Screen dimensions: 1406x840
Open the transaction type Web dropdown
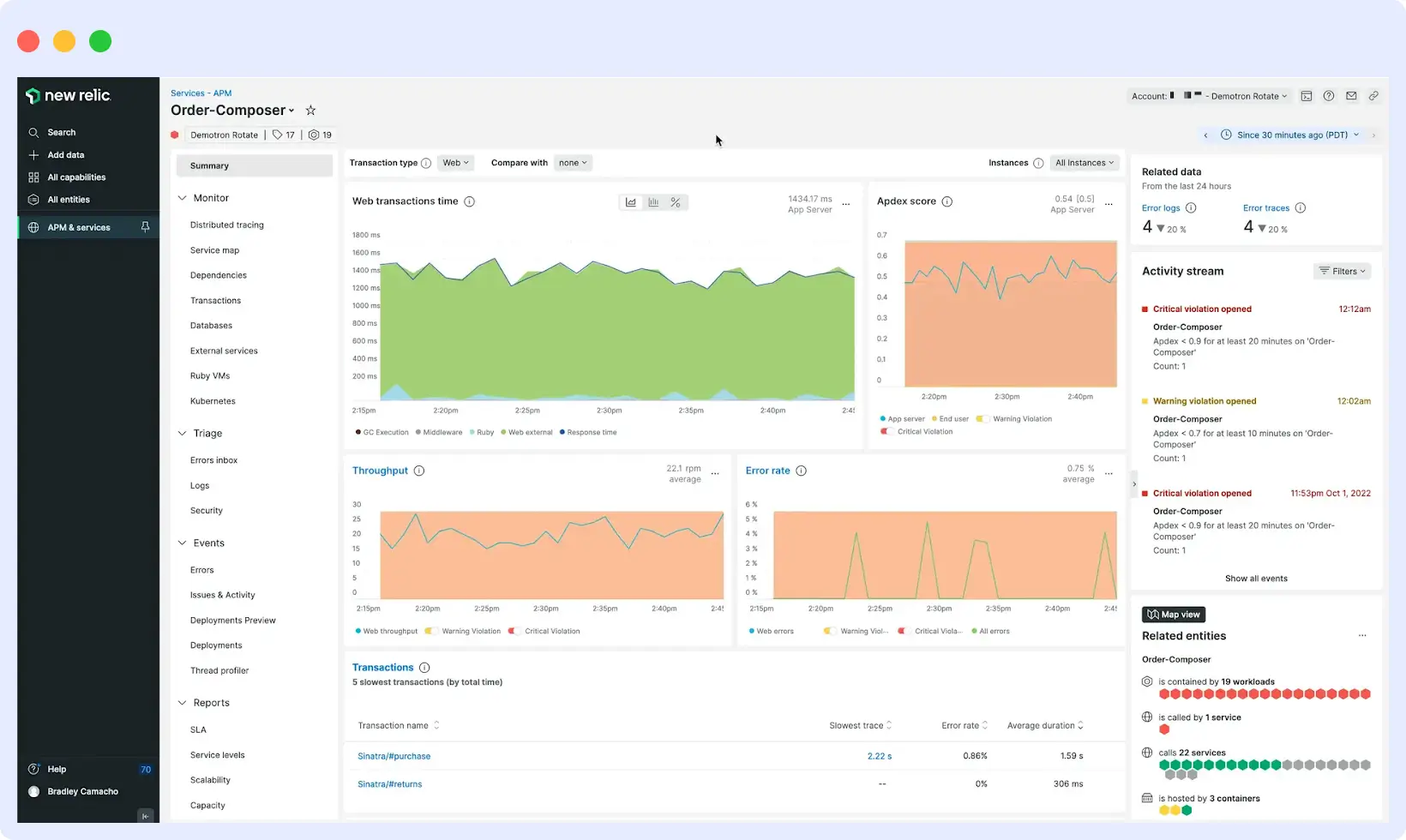click(x=455, y=162)
